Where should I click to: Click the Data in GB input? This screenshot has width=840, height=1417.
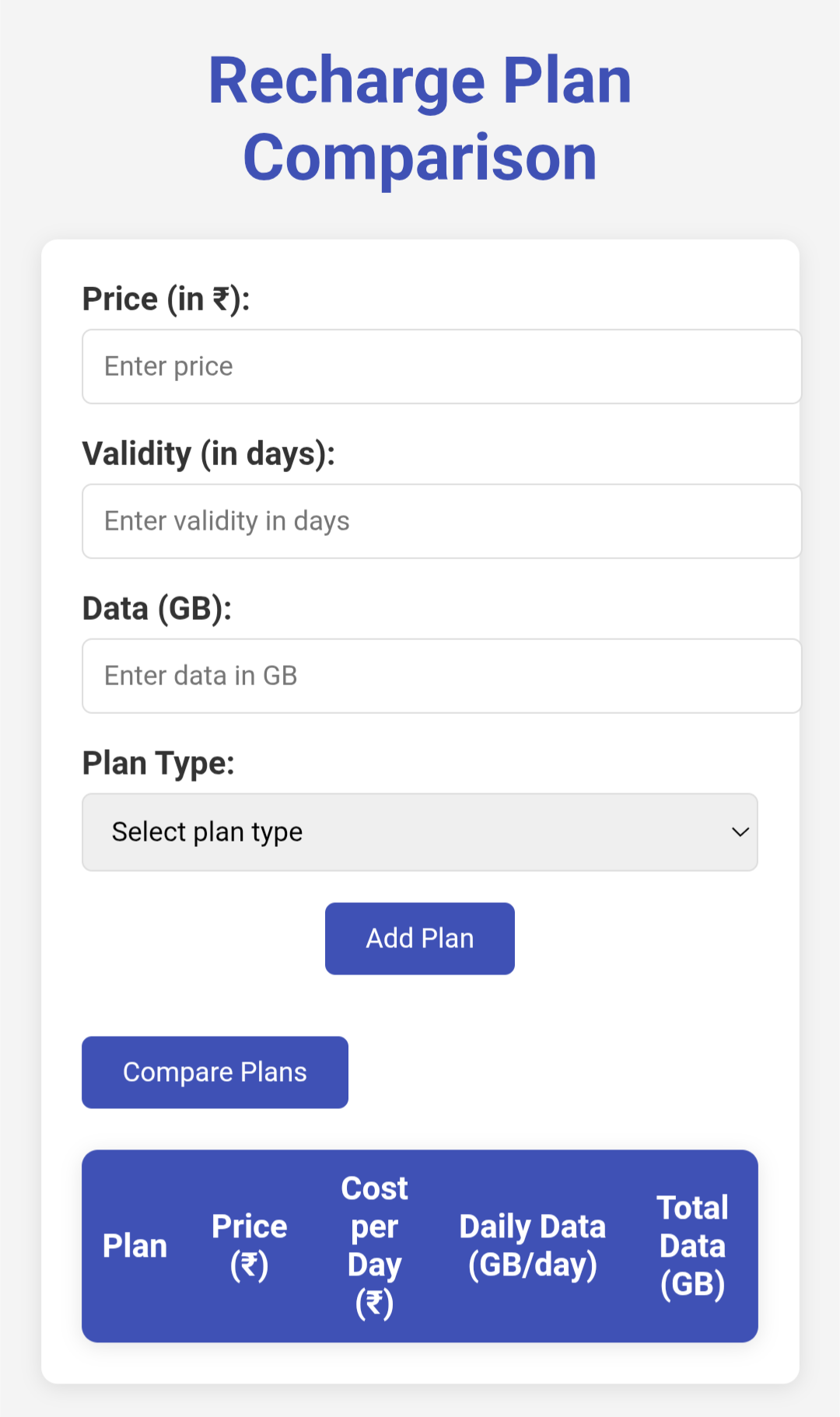click(x=441, y=676)
